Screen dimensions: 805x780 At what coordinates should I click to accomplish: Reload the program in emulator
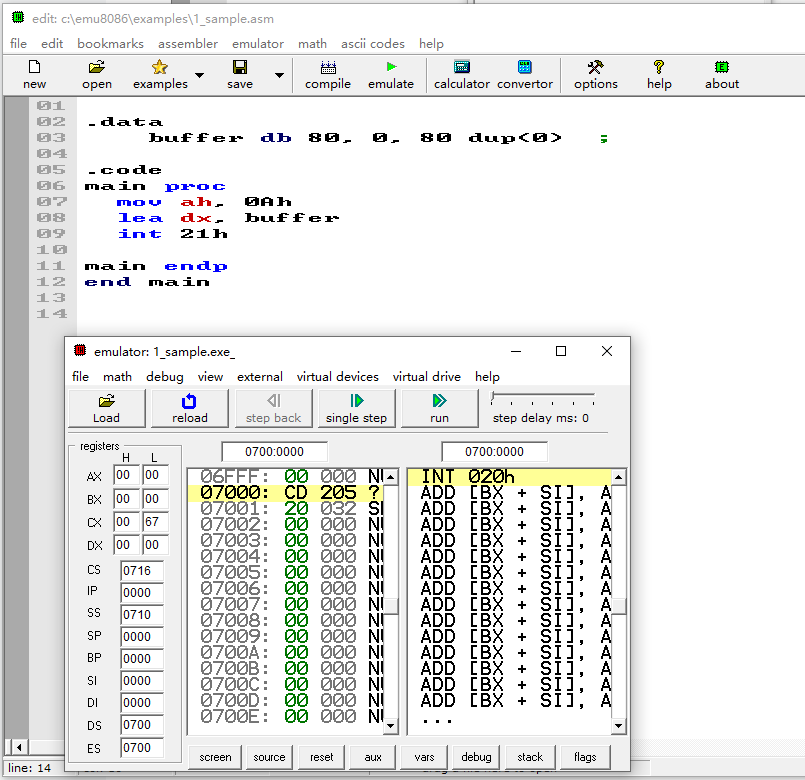pyautogui.click(x=190, y=408)
